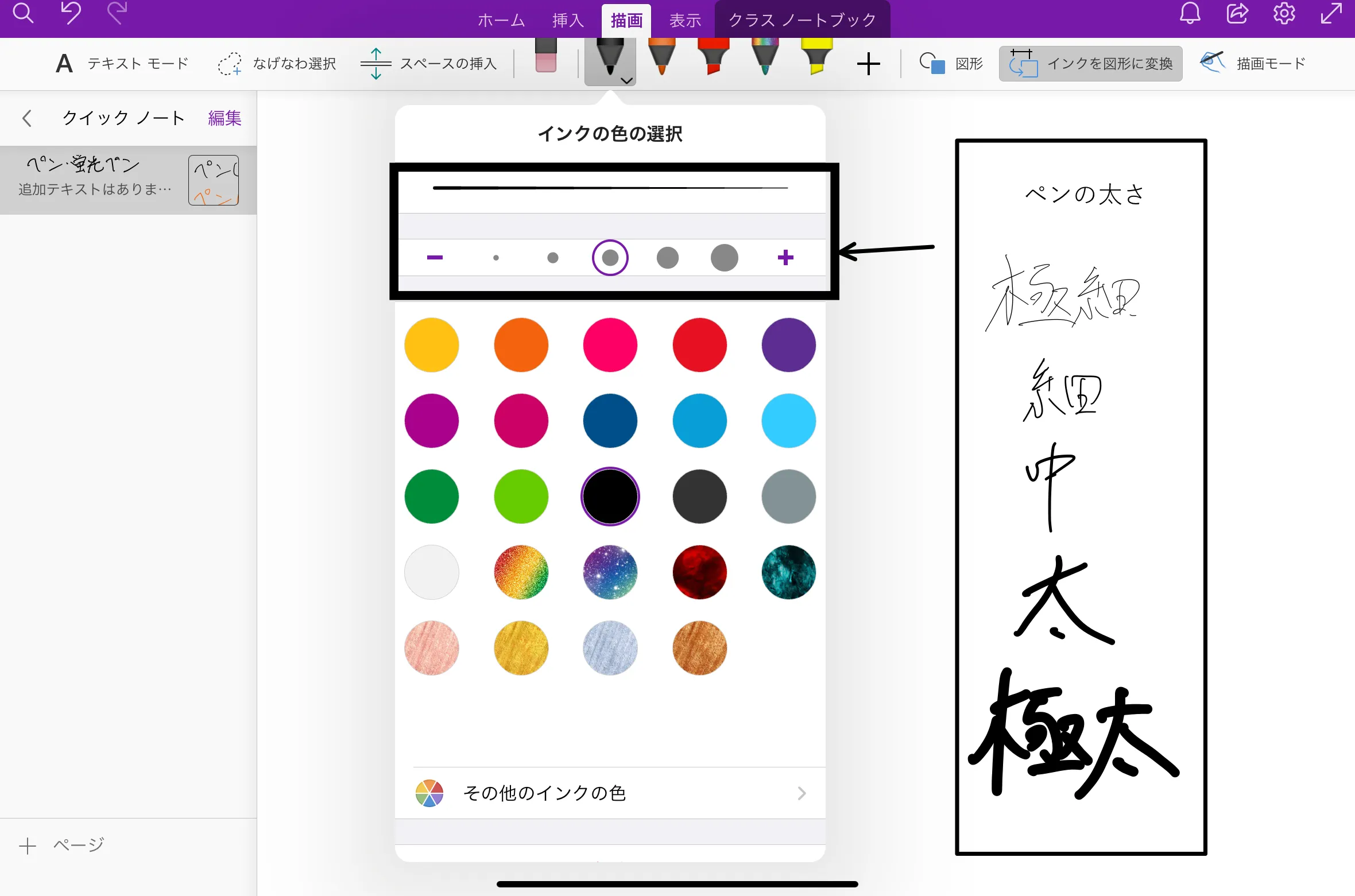The width and height of the screenshot is (1355, 896).
Task: Add a new page with ページ button
Action: tap(63, 844)
